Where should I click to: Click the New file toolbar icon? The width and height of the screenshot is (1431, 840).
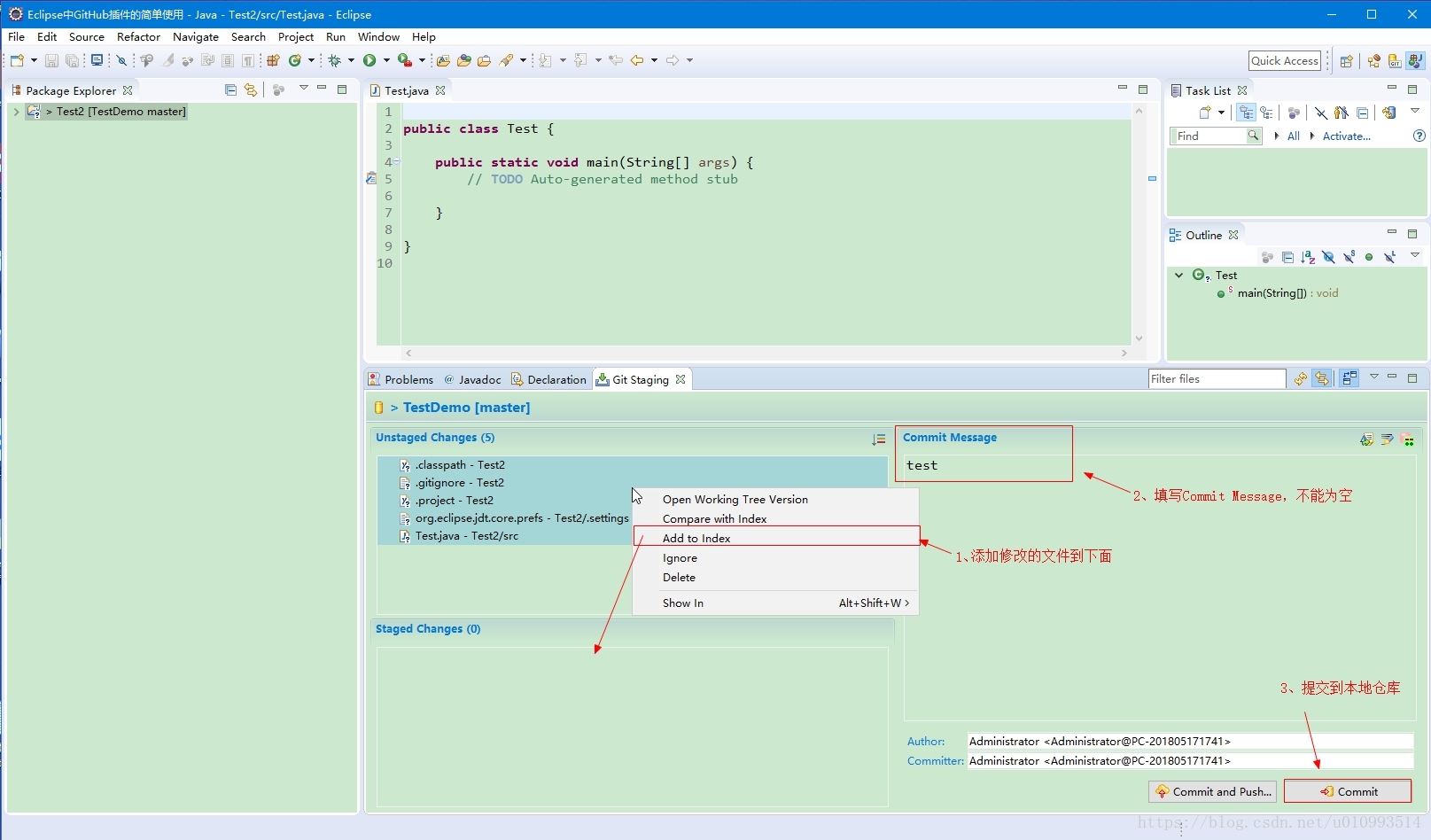(x=17, y=60)
